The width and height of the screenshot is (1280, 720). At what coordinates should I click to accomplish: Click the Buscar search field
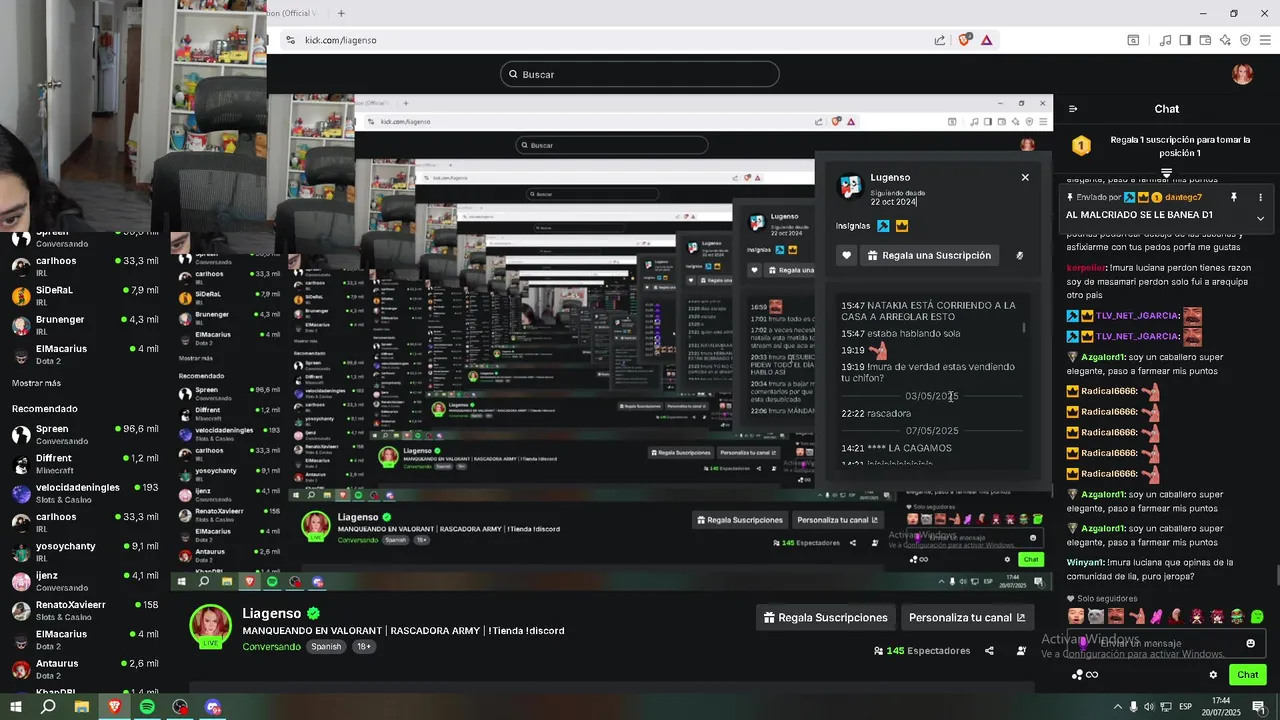click(x=640, y=74)
